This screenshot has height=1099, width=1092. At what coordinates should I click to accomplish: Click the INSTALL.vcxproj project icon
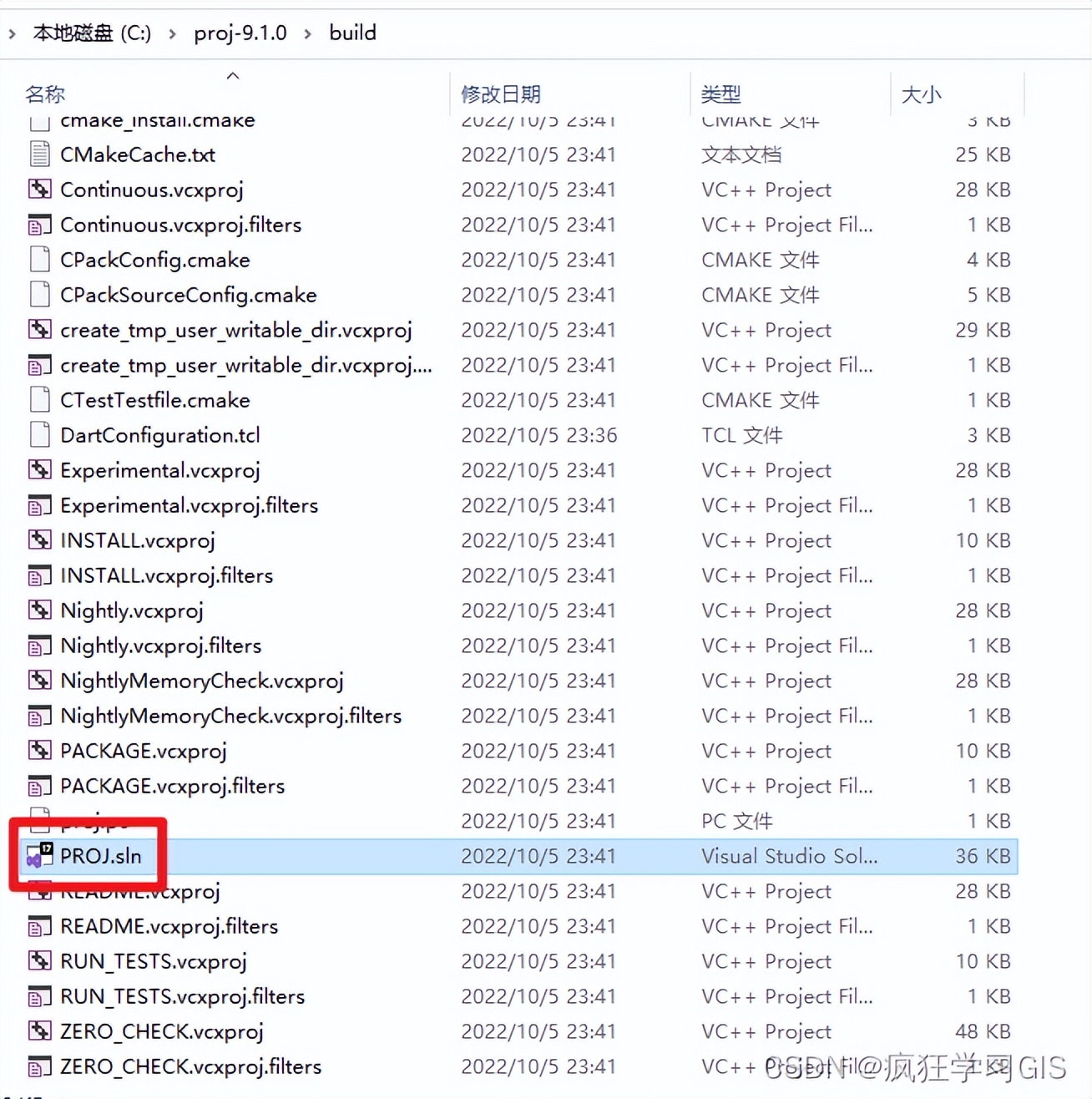tap(39, 540)
